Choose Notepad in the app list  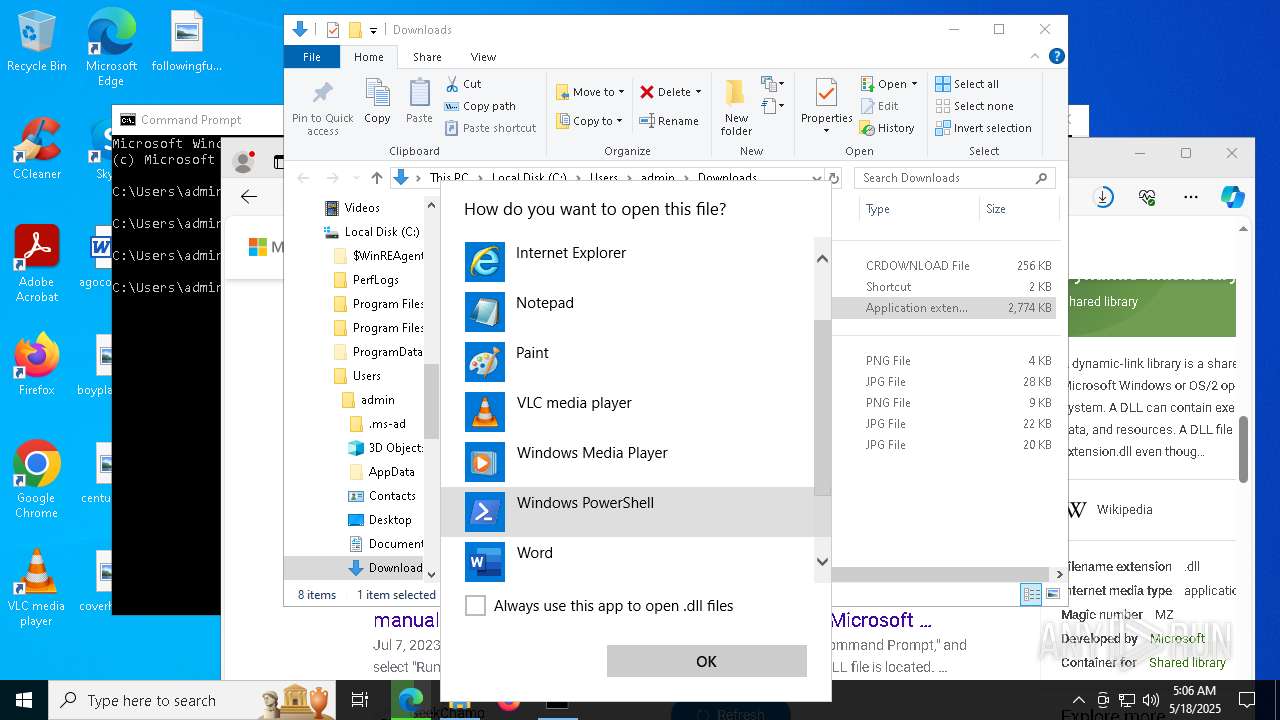click(x=627, y=311)
